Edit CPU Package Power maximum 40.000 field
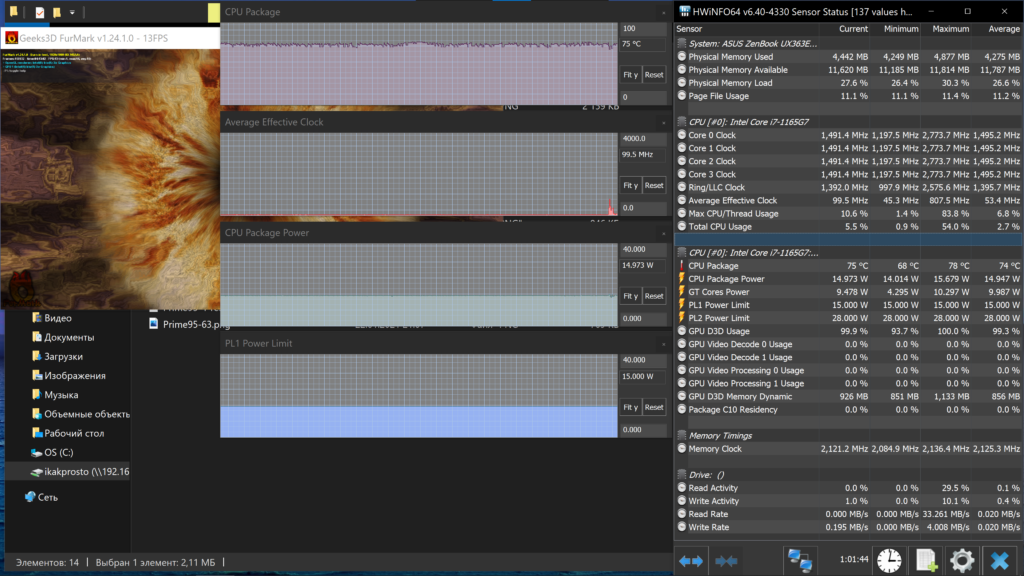1024x576 pixels. click(x=643, y=249)
